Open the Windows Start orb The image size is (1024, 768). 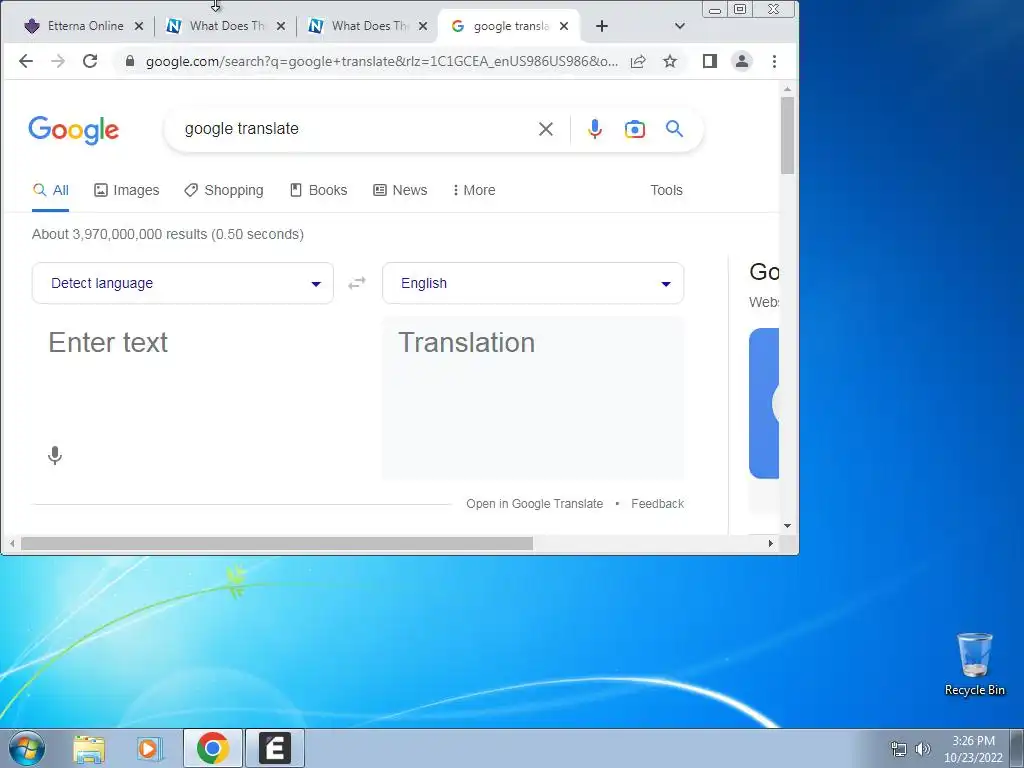point(26,748)
